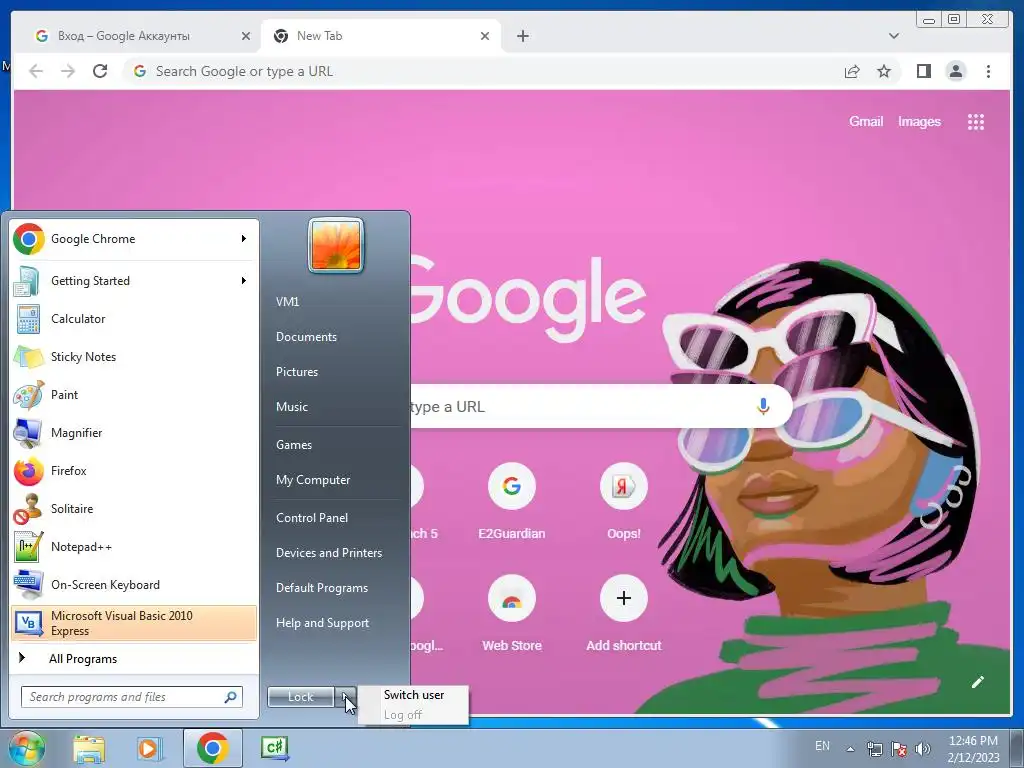Screen dimensions: 1024x768
Task: Click the user account picture in Start menu
Action: pyautogui.click(x=336, y=246)
